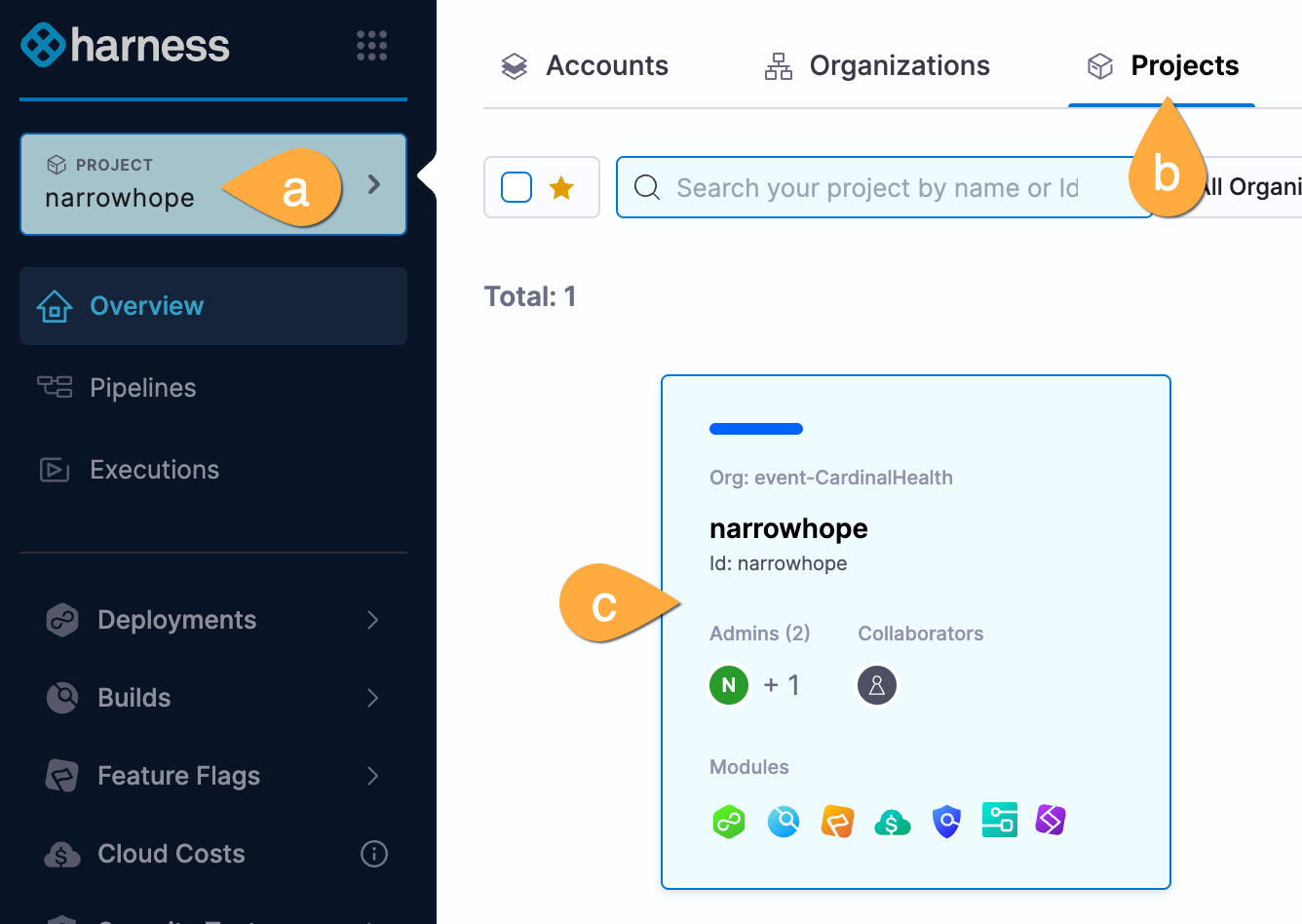Open Pipelines in the sidebar

pyautogui.click(x=213, y=388)
